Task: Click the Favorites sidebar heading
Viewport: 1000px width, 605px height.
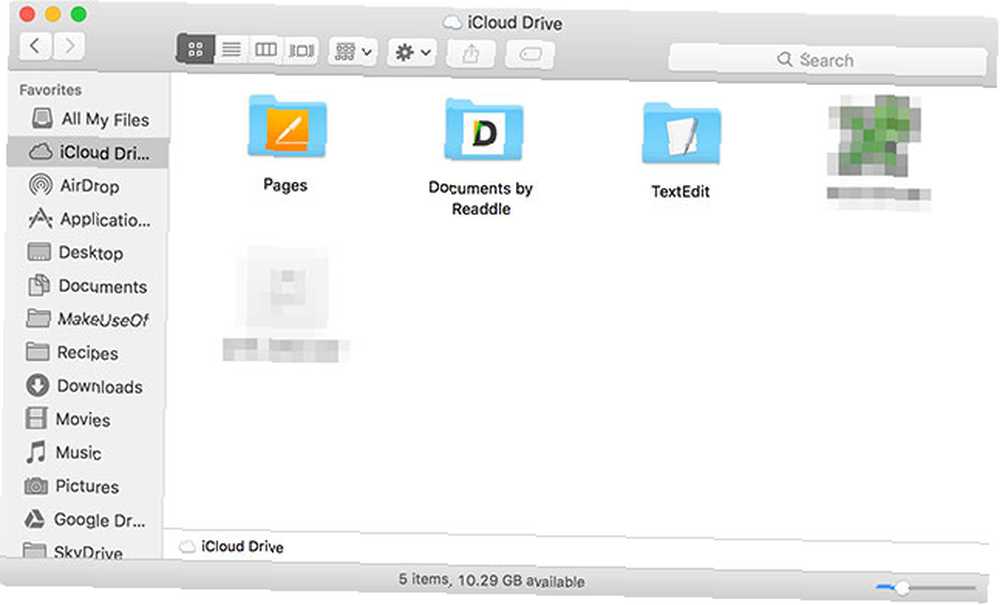Action: pyautogui.click(x=50, y=90)
